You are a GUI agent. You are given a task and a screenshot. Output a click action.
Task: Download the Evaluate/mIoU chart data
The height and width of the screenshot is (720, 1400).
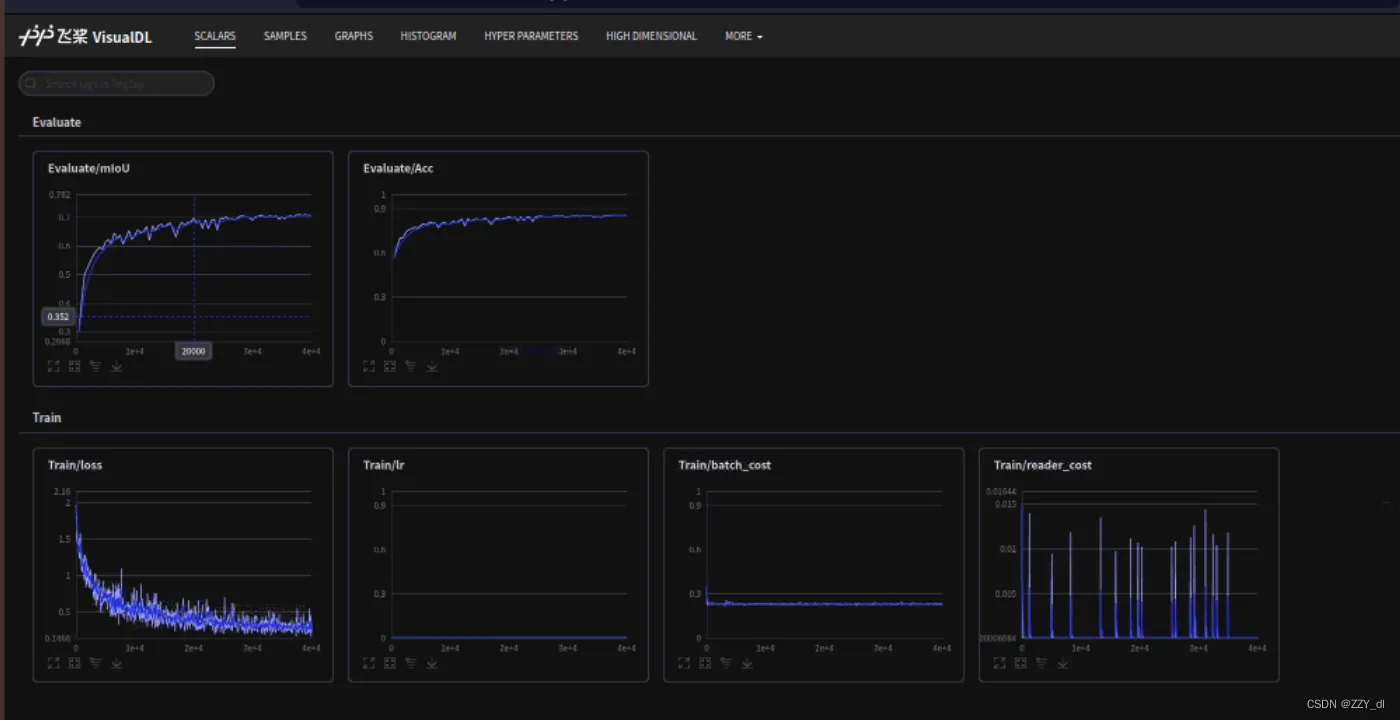[117, 366]
